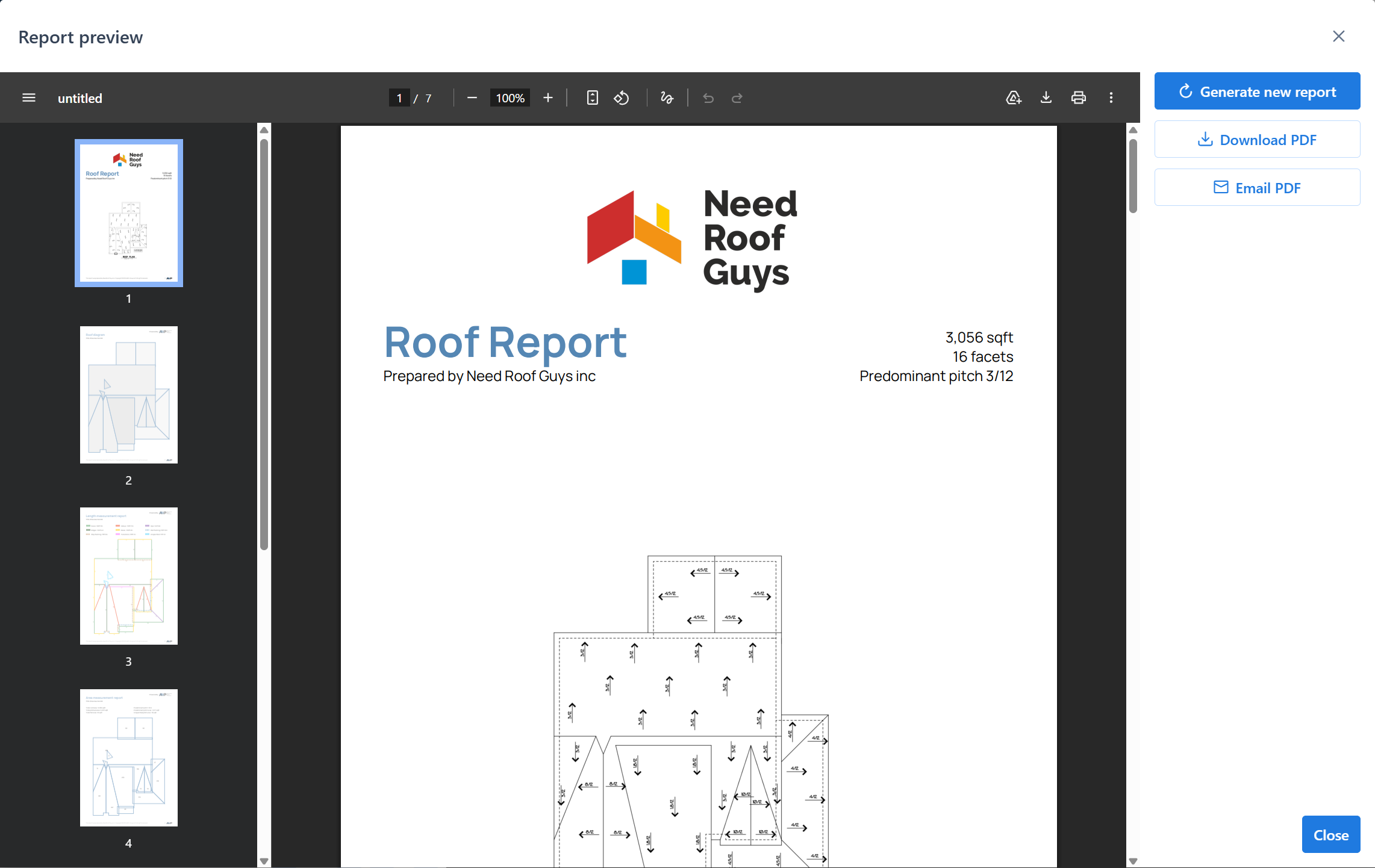Click the page number input field
Image resolution: width=1375 pixels, height=868 pixels.
click(399, 98)
